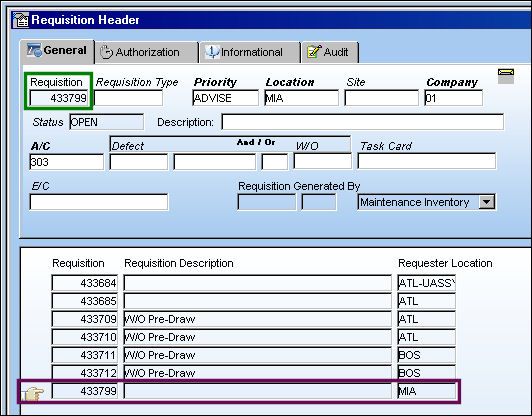Select requisition 433712 in the list
This screenshot has height=416, width=532.
[84, 373]
